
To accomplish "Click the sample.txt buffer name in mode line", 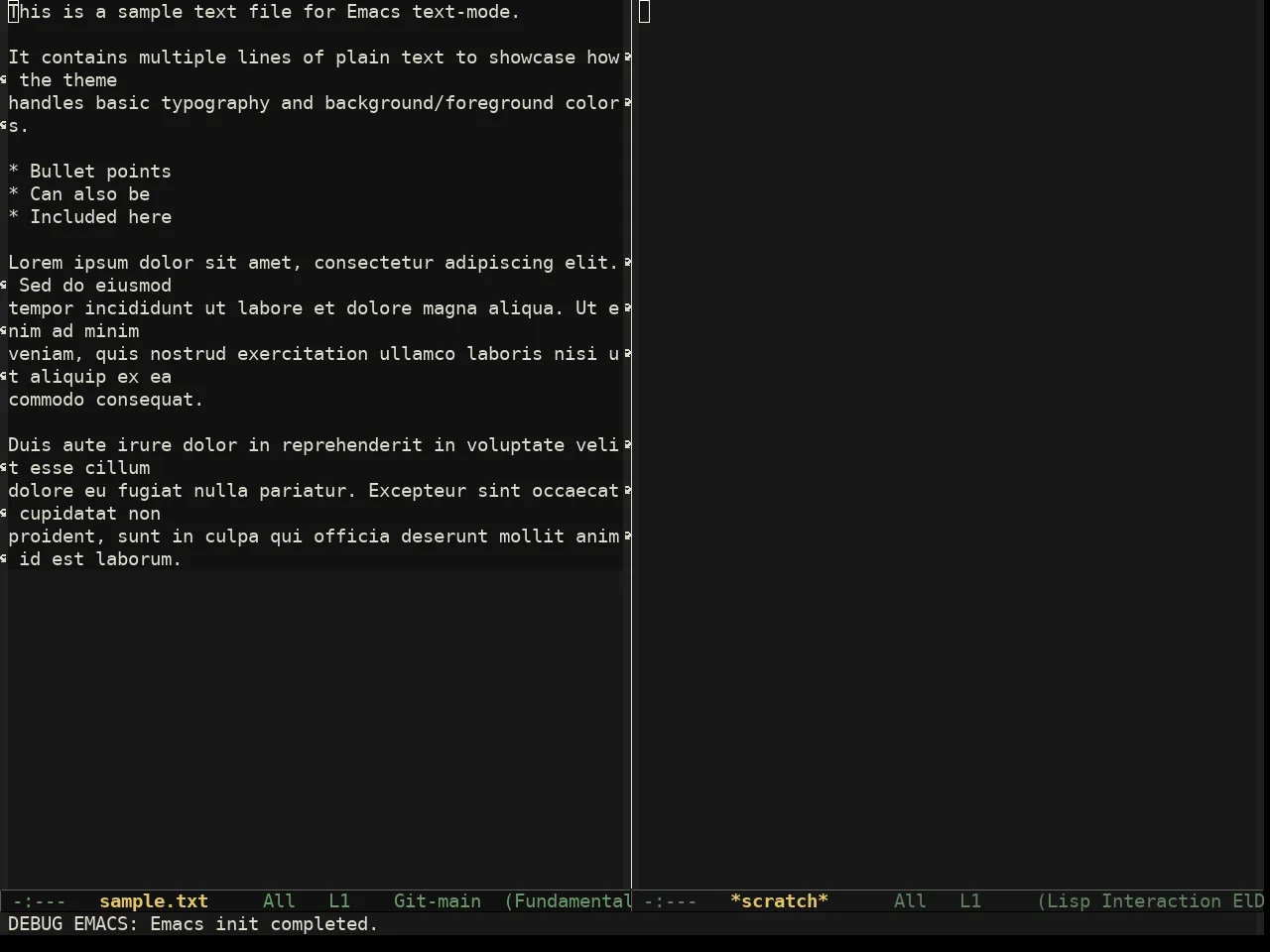I will 154,901.
